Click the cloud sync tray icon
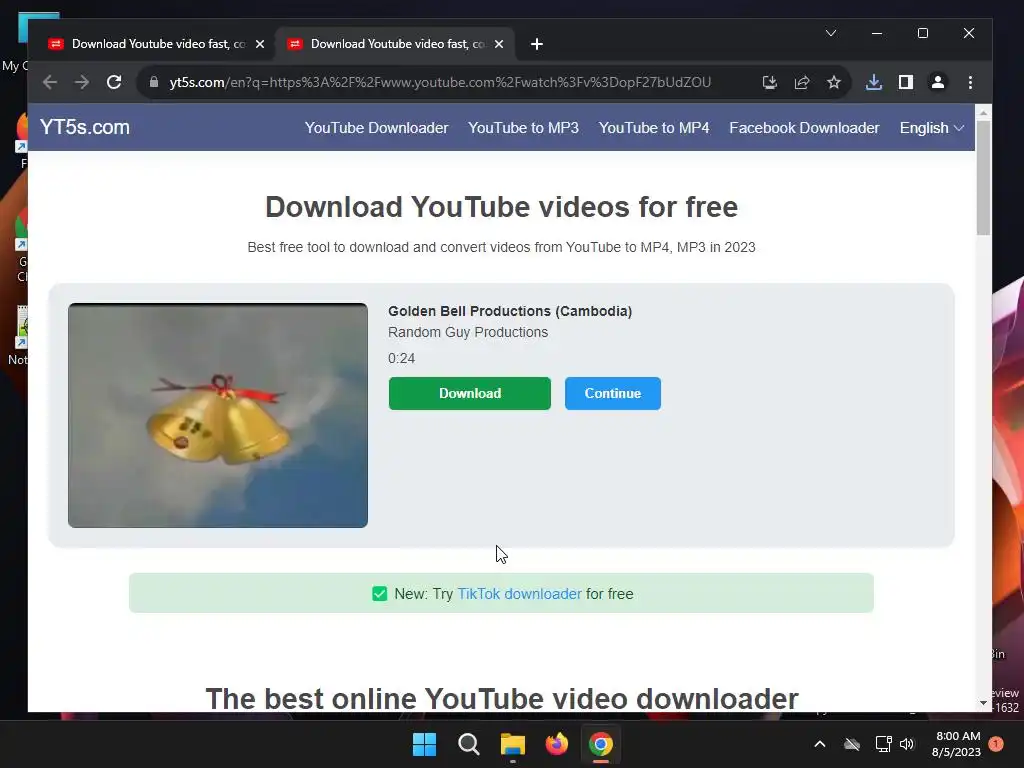The image size is (1024, 768). coord(852,744)
